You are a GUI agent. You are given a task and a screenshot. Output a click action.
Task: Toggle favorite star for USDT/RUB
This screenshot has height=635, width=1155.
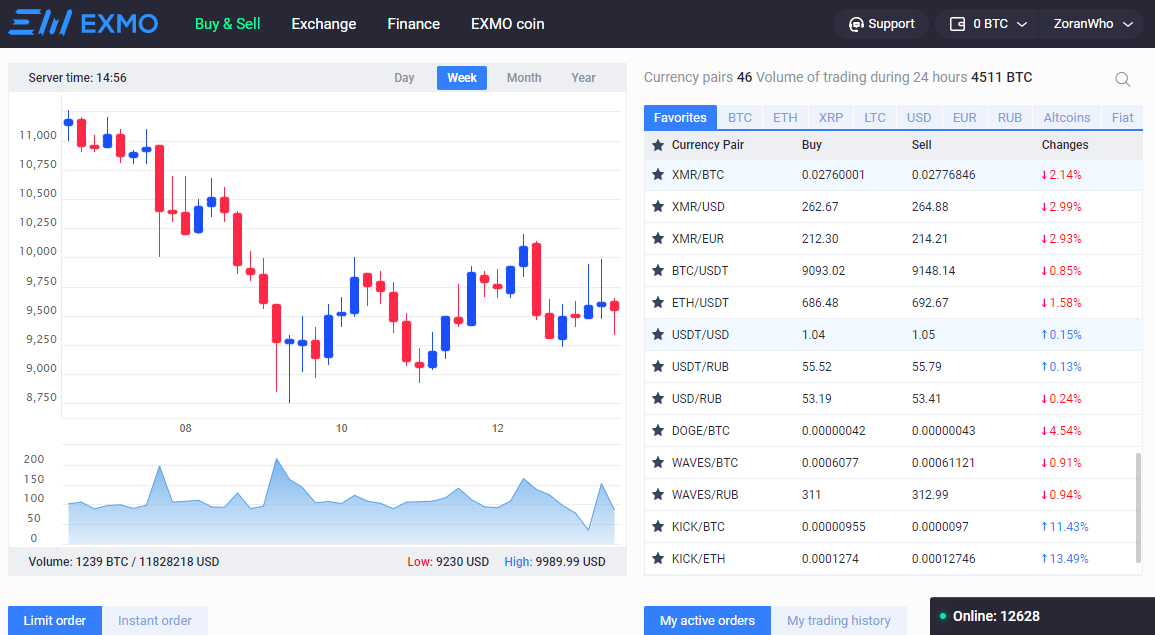coord(658,366)
